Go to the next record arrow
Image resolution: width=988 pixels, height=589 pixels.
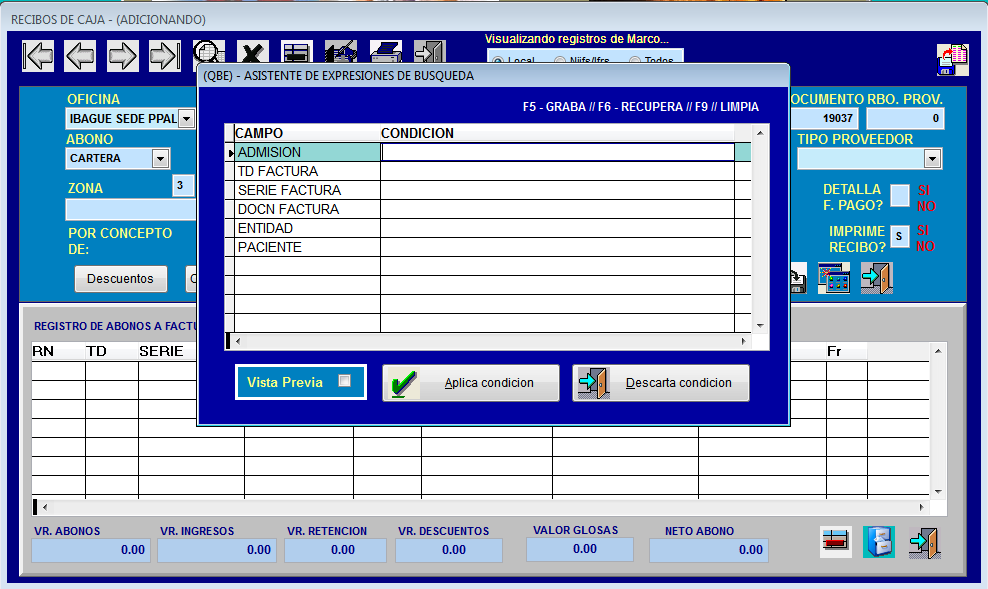point(122,55)
